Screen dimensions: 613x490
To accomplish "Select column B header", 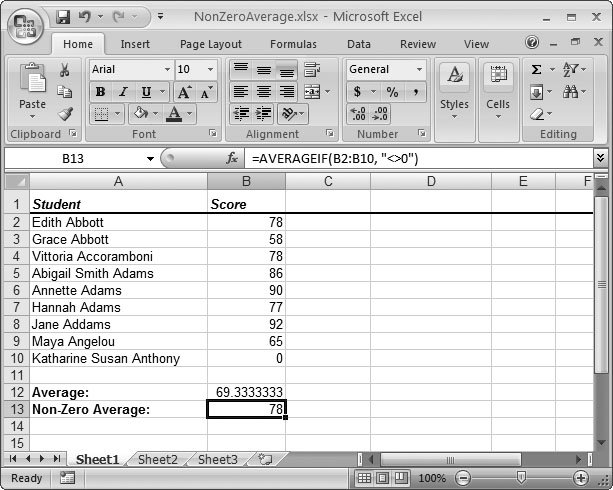I will [x=246, y=181].
